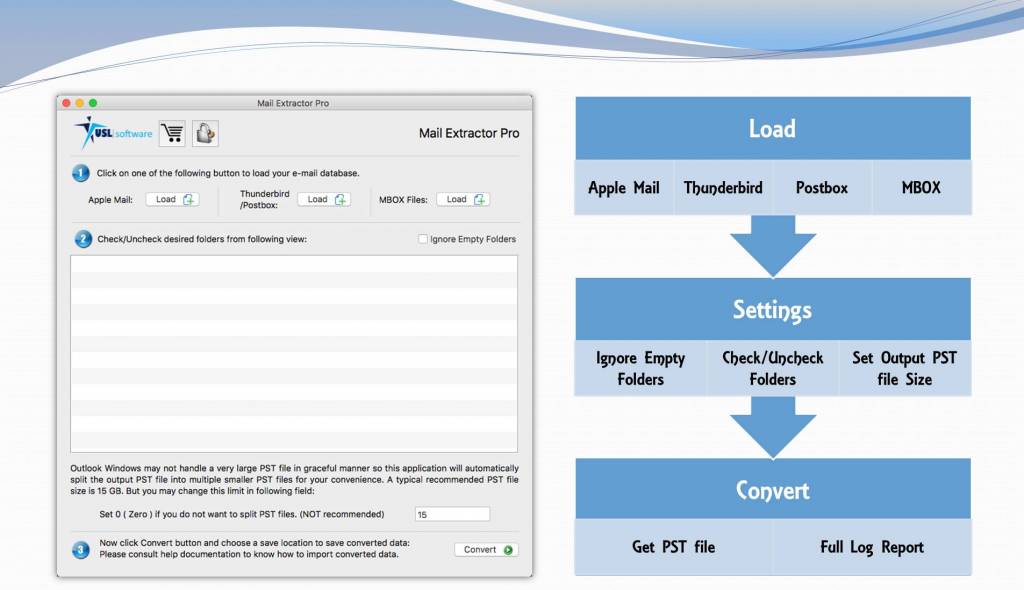1024x590 pixels.
Task: Click the PST split size field
Action: (x=452, y=514)
